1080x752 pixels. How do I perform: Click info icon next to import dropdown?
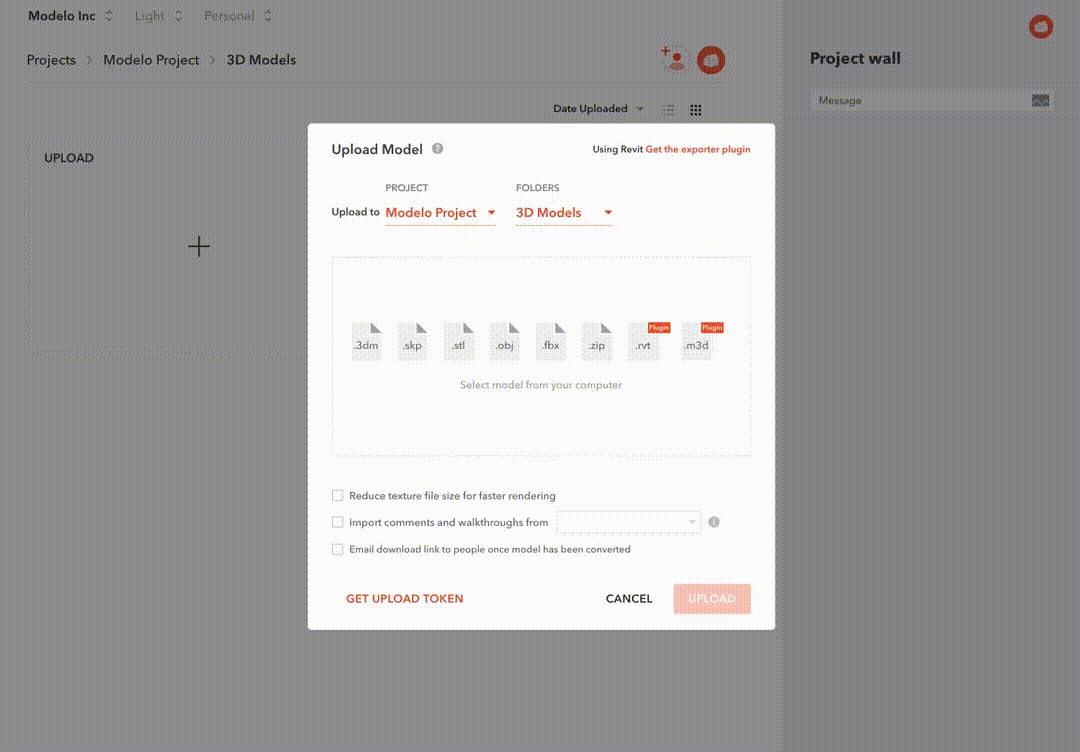click(714, 522)
